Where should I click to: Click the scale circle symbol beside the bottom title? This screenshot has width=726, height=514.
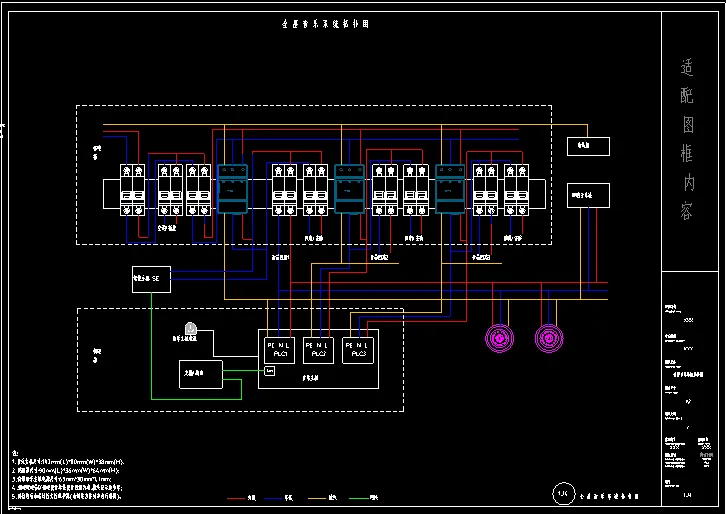(x=563, y=494)
